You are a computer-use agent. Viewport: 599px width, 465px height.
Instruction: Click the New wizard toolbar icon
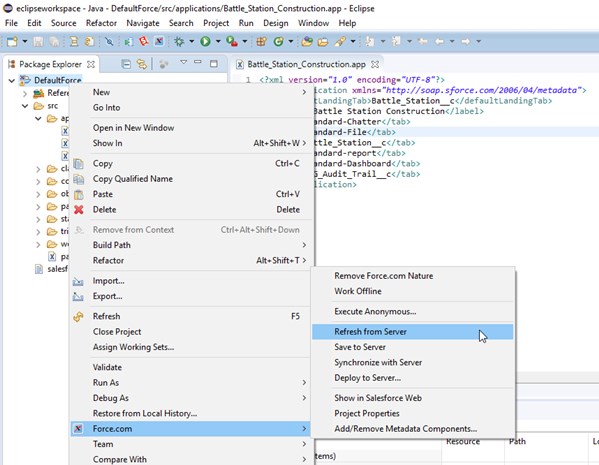(x=12, y=41)
